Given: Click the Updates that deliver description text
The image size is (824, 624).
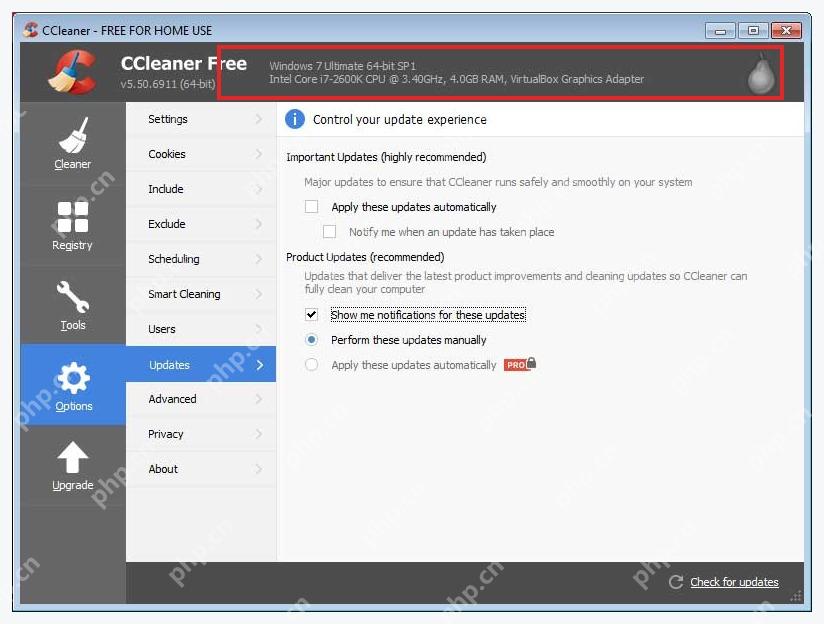Looking at the screenshot, I should (526, 282).
